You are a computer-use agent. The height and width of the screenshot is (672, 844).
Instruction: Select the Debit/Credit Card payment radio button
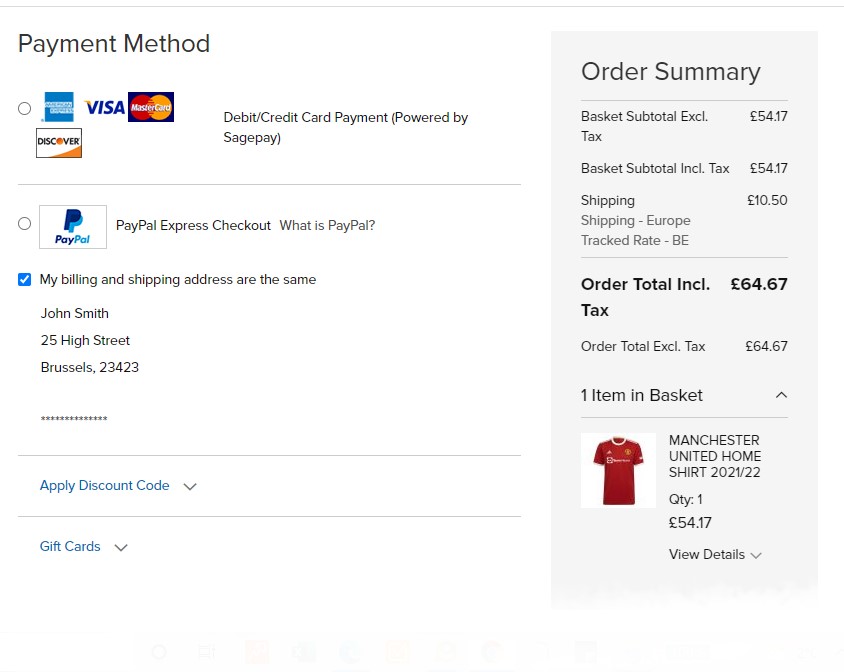click(x=25, y=108)
